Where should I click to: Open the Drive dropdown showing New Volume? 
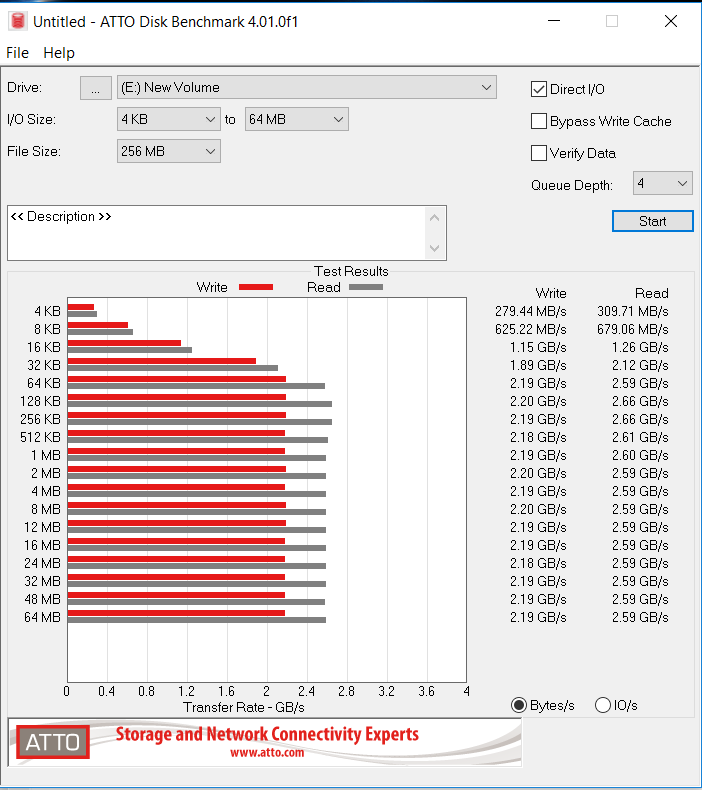tap(306, 87)
